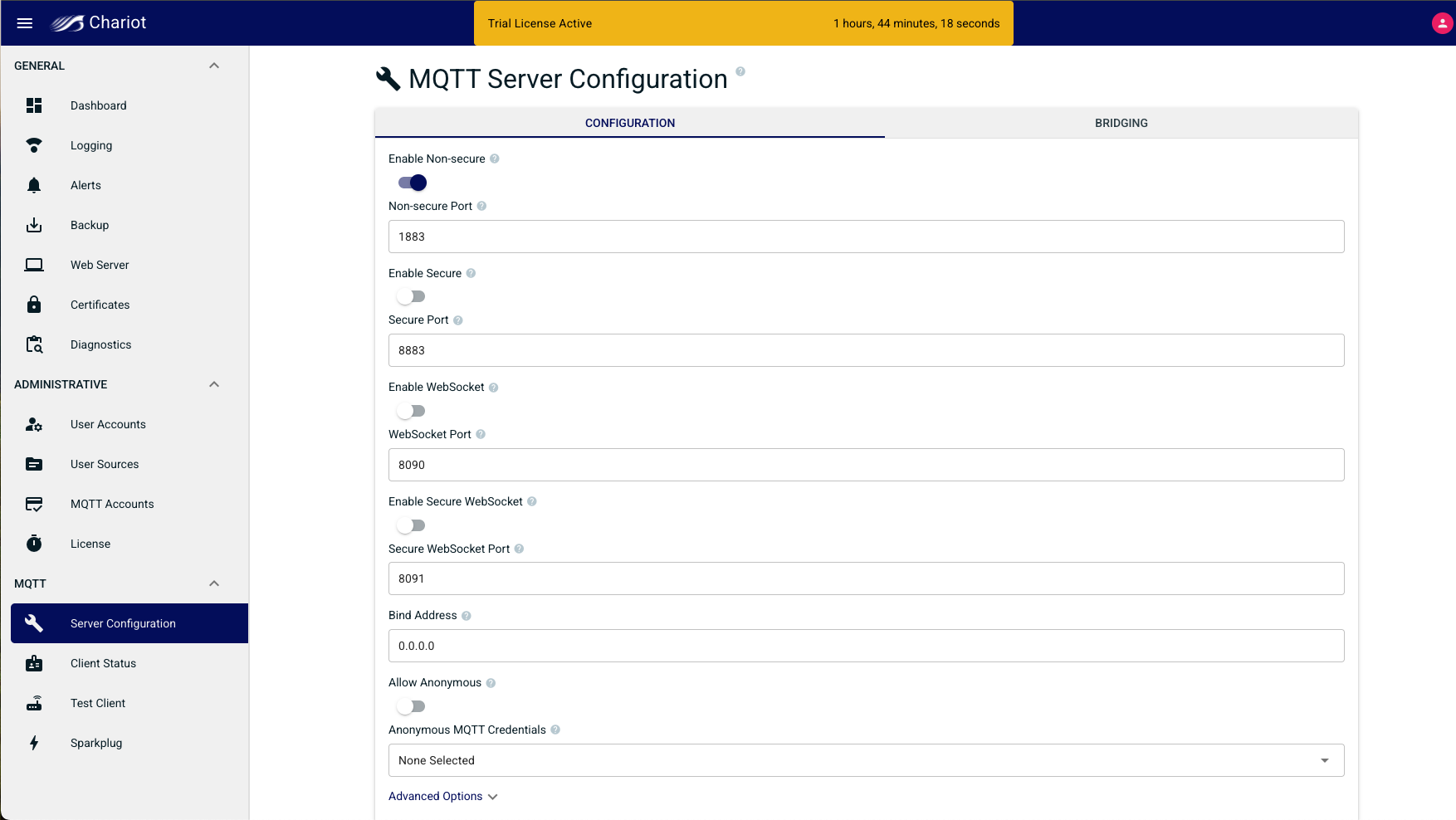Click the Certificates lock icon
The height and width of the screenshot is (820, 1456).
[34, 305]
